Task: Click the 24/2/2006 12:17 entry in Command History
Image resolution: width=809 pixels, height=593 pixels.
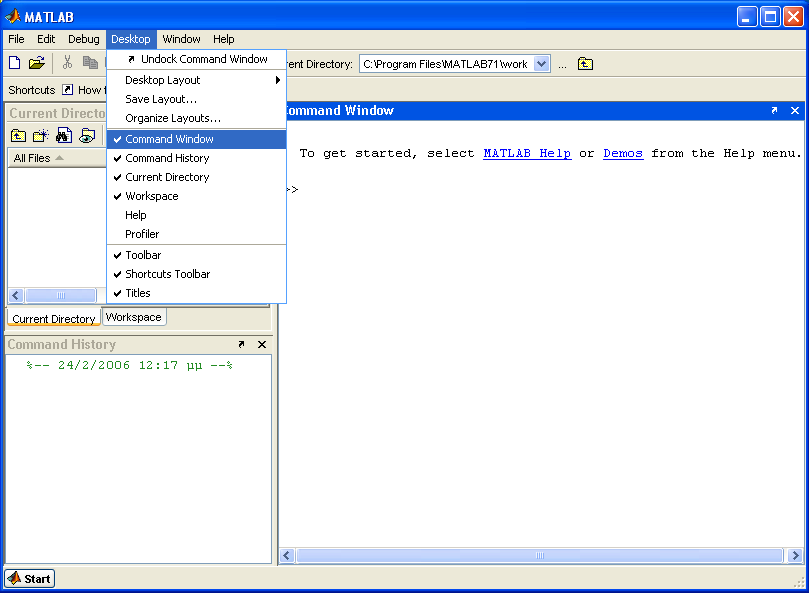Action: [130, 365]
